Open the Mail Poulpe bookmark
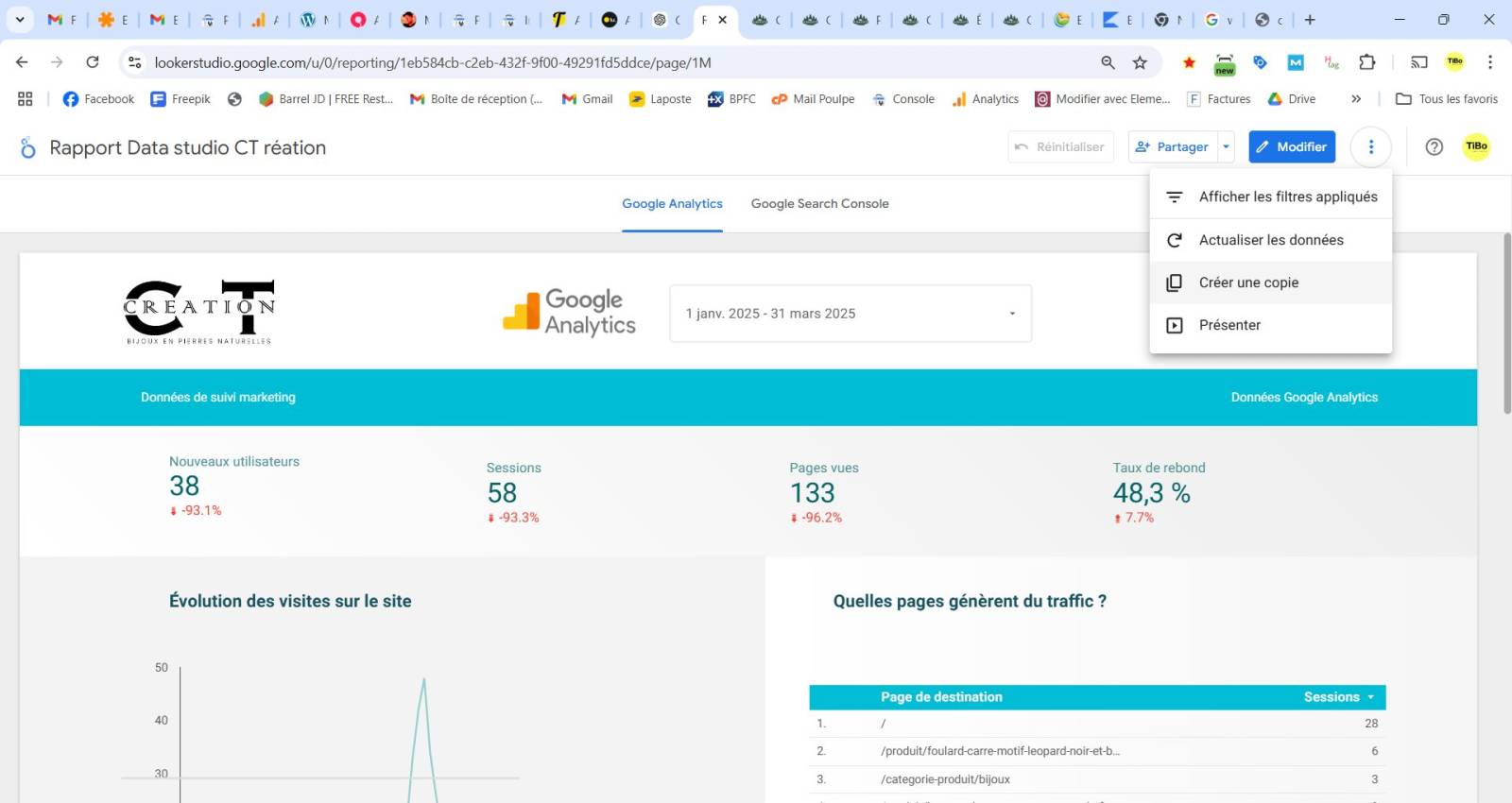This screenshot has width=1512, height=803. pyautogui.click(x=813, y=99)
